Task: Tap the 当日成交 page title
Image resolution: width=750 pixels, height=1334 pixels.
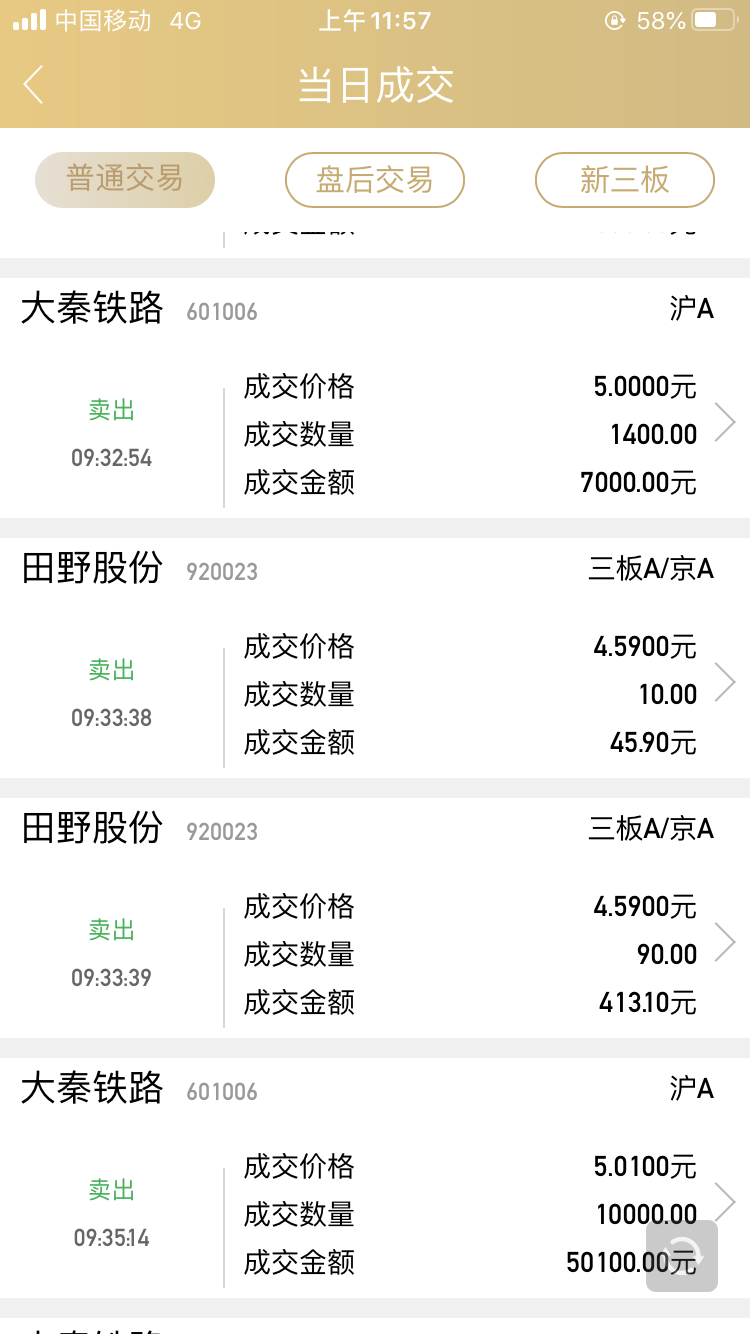Action: 375,85
